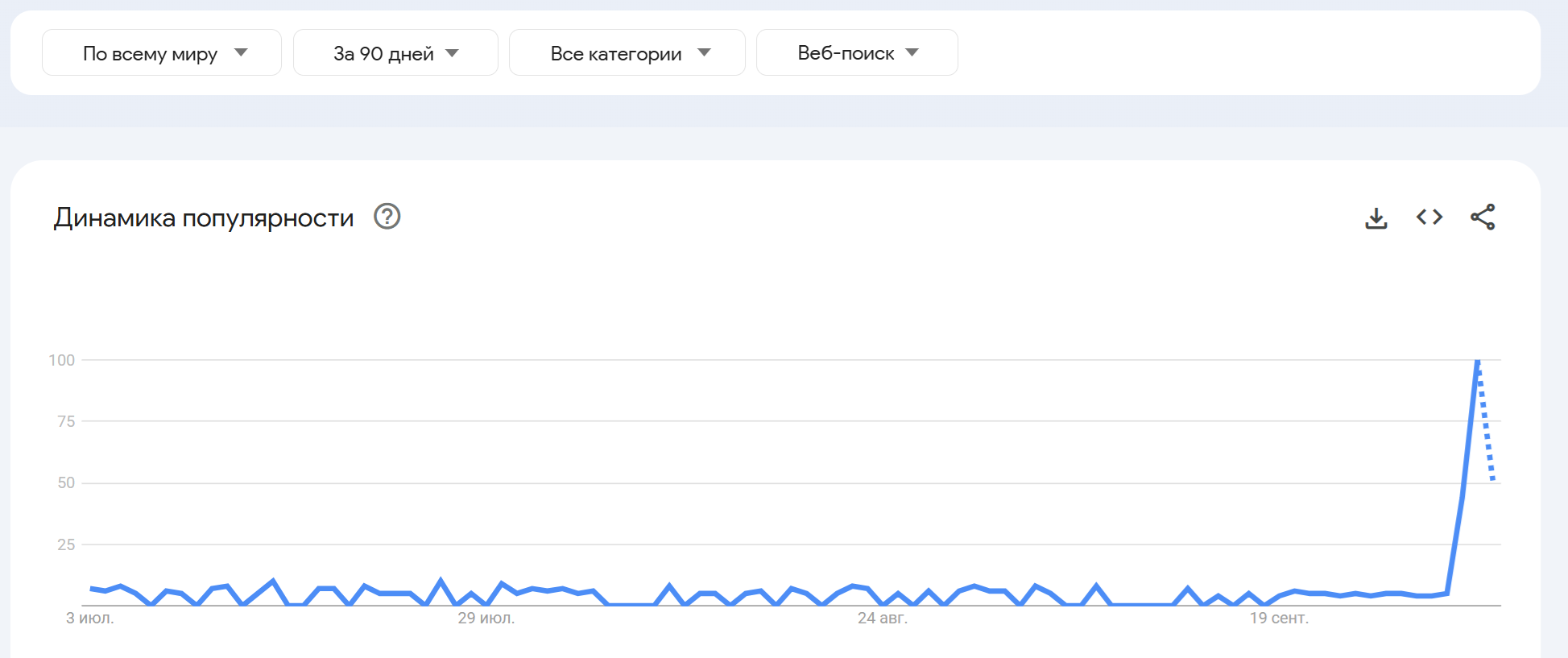Click the 50 value on the vertical axis

[66, 482]
